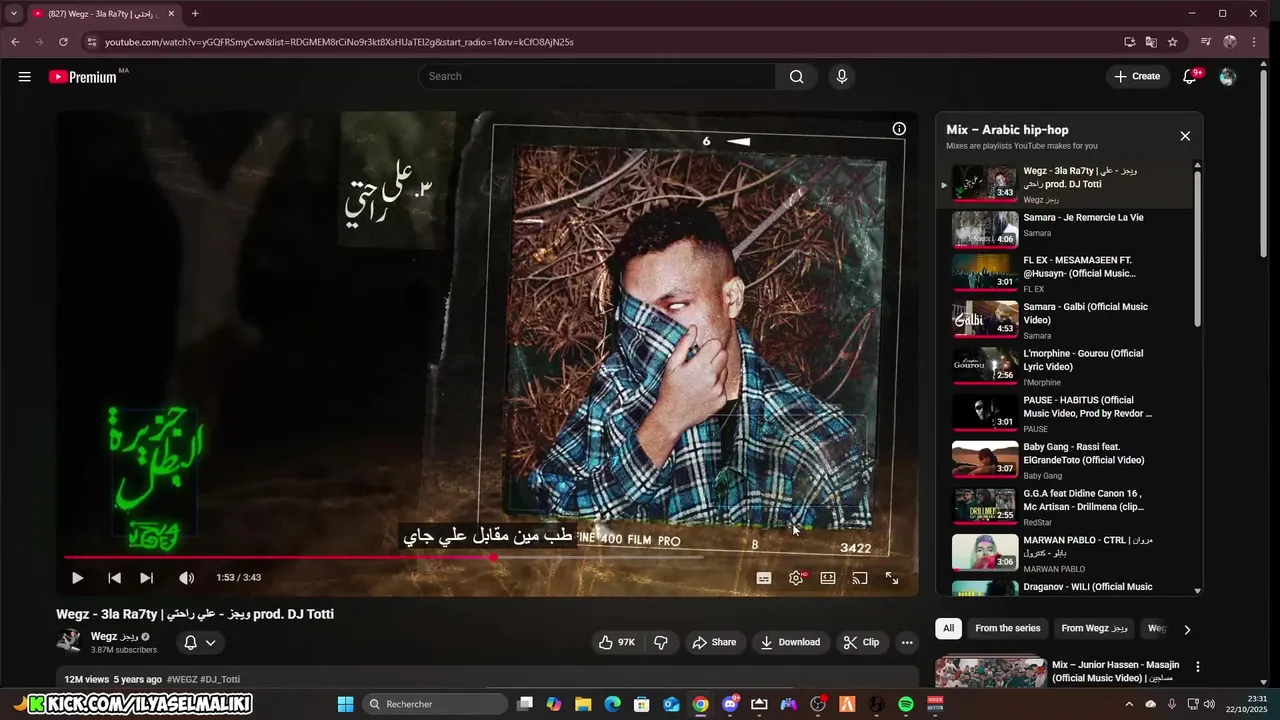Close the Mix – Arabic hip-hop panel
Viewport: 1280px width, 720px height.
[x=1185, y=136]
